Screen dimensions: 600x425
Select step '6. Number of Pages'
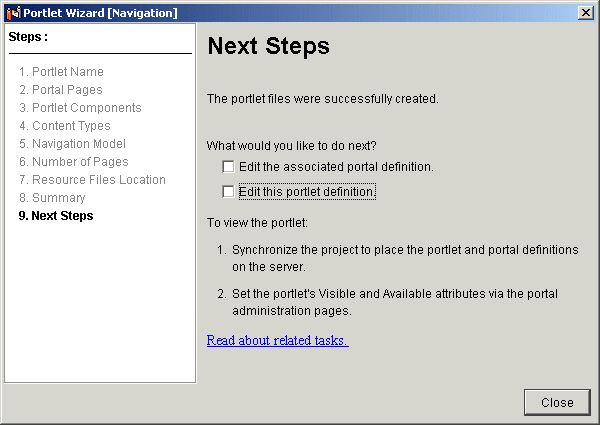[74, 161]
